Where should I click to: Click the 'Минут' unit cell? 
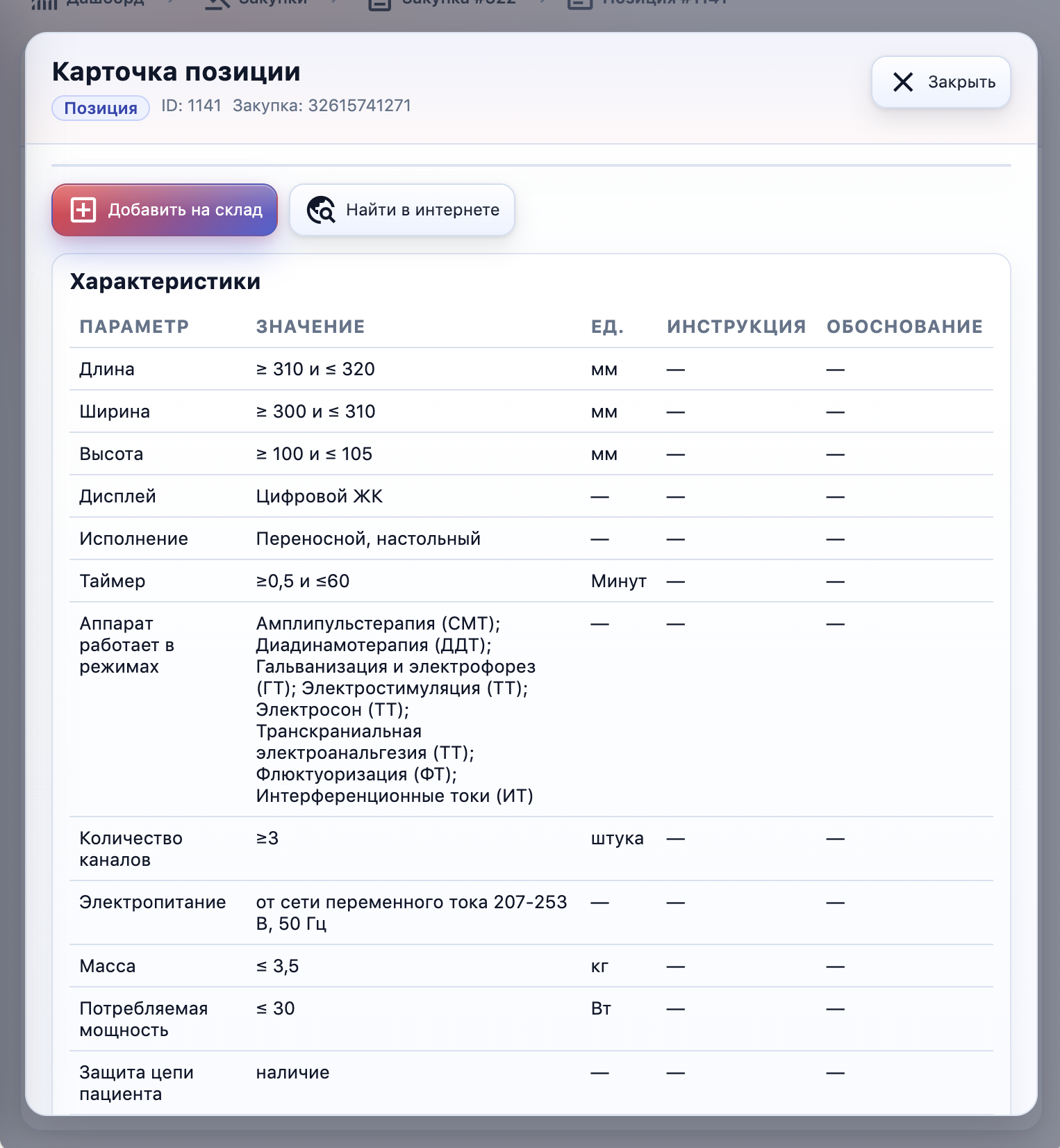[619, 581]
